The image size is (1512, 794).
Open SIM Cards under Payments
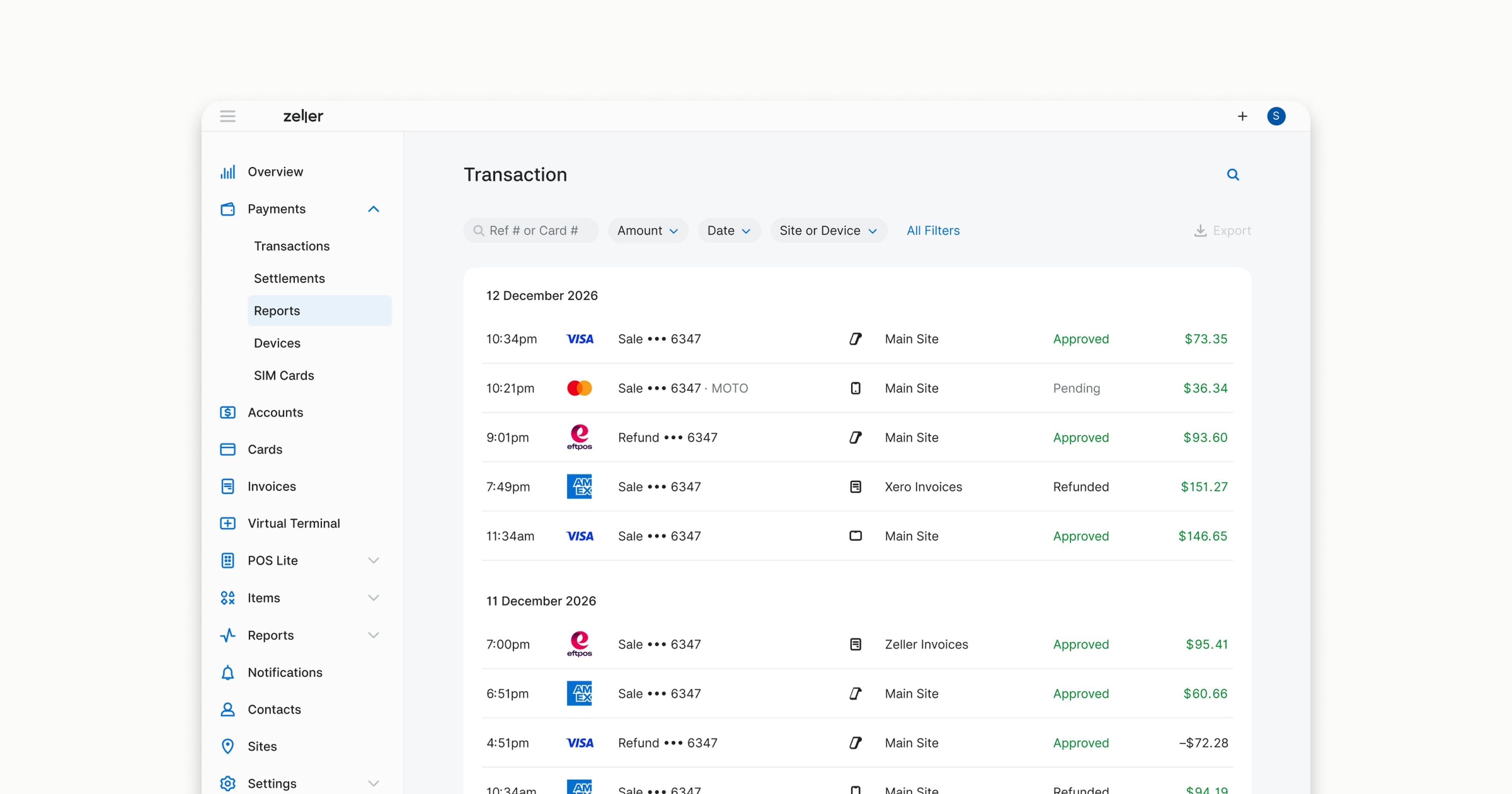[x=284, y=375]
